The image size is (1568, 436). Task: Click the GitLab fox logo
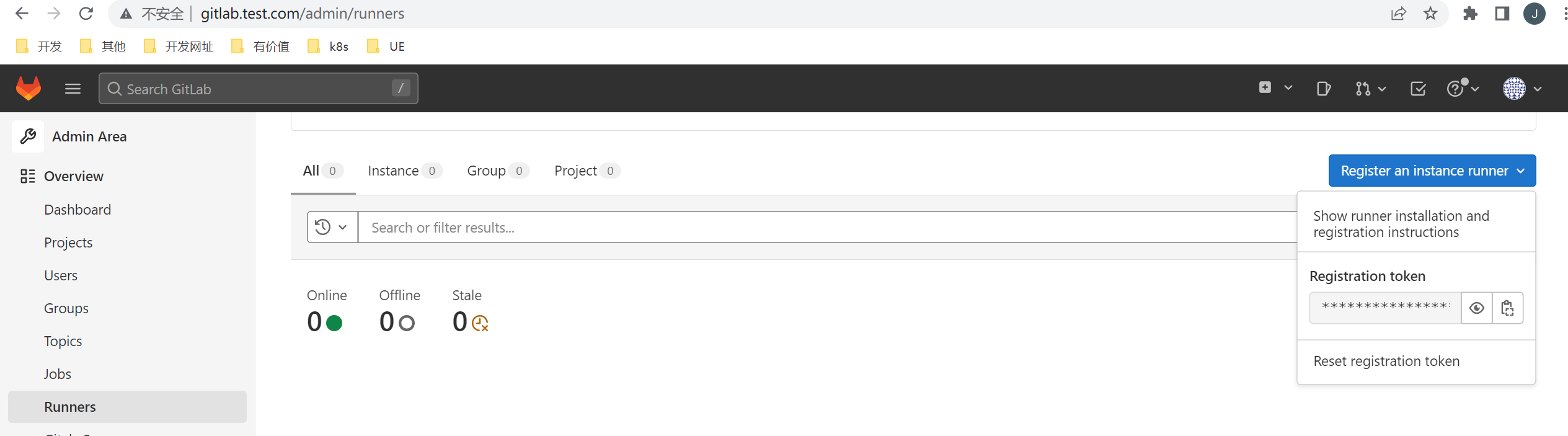[x=29, y=89]
